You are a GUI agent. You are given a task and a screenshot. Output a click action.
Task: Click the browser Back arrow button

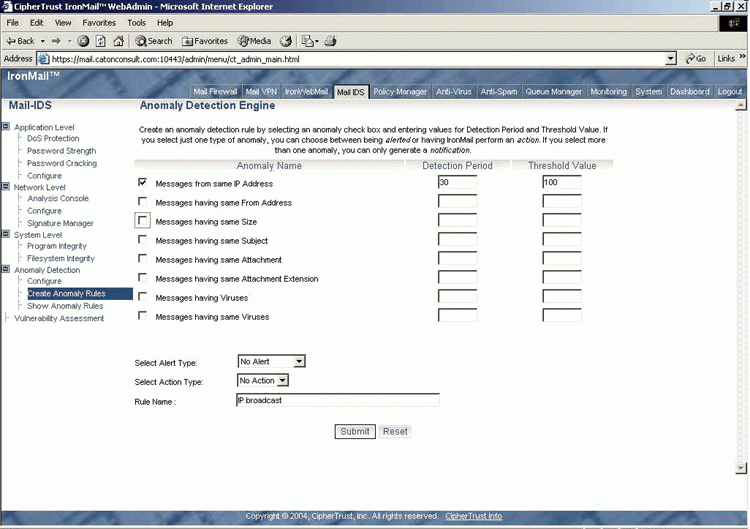click(x=20, y=41)
